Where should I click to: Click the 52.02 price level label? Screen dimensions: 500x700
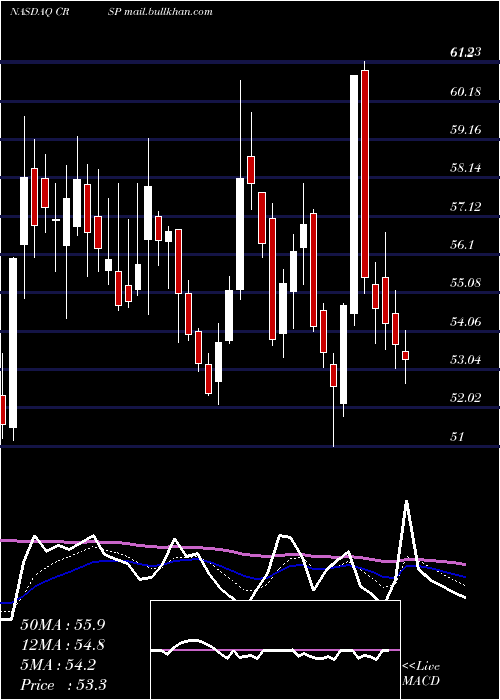point(466,397)
